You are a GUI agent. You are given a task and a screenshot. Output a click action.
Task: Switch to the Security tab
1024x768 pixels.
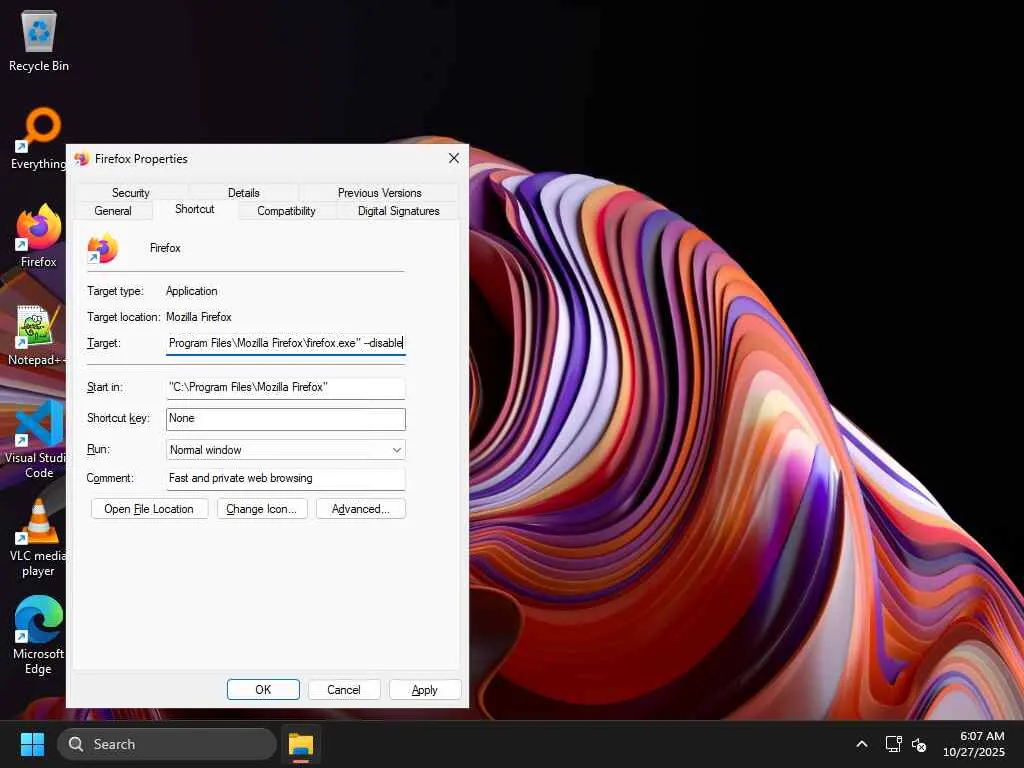click(131, 193)
